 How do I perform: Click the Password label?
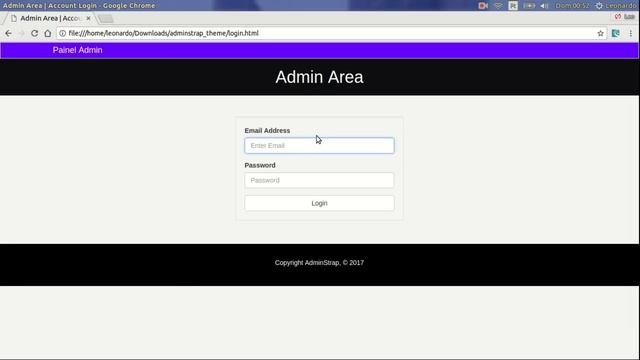[x=260, y=165]
